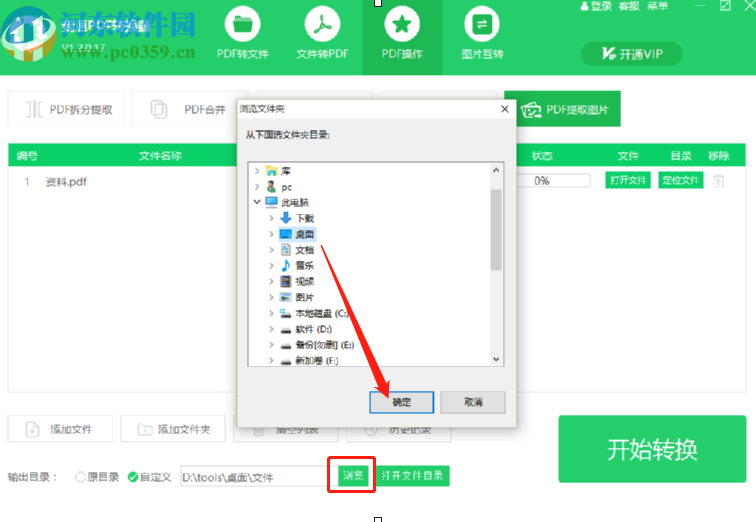Screen dimensions: 756x522
Task: Open the 图片互转 tab
Action: pos(482,33)
